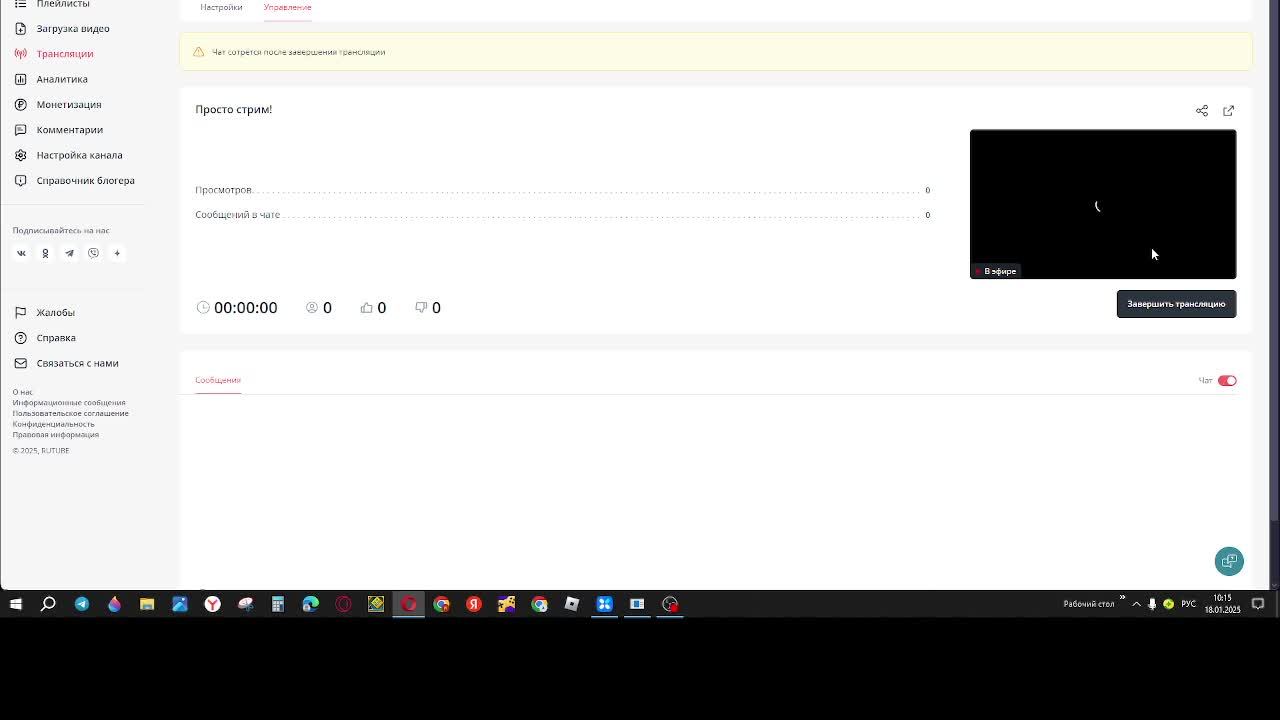The height and width of the screenshot is (720, 1280).
Task: Toggle the Чат switch off
Action: pyautogui.click(x=1227, y=381)
